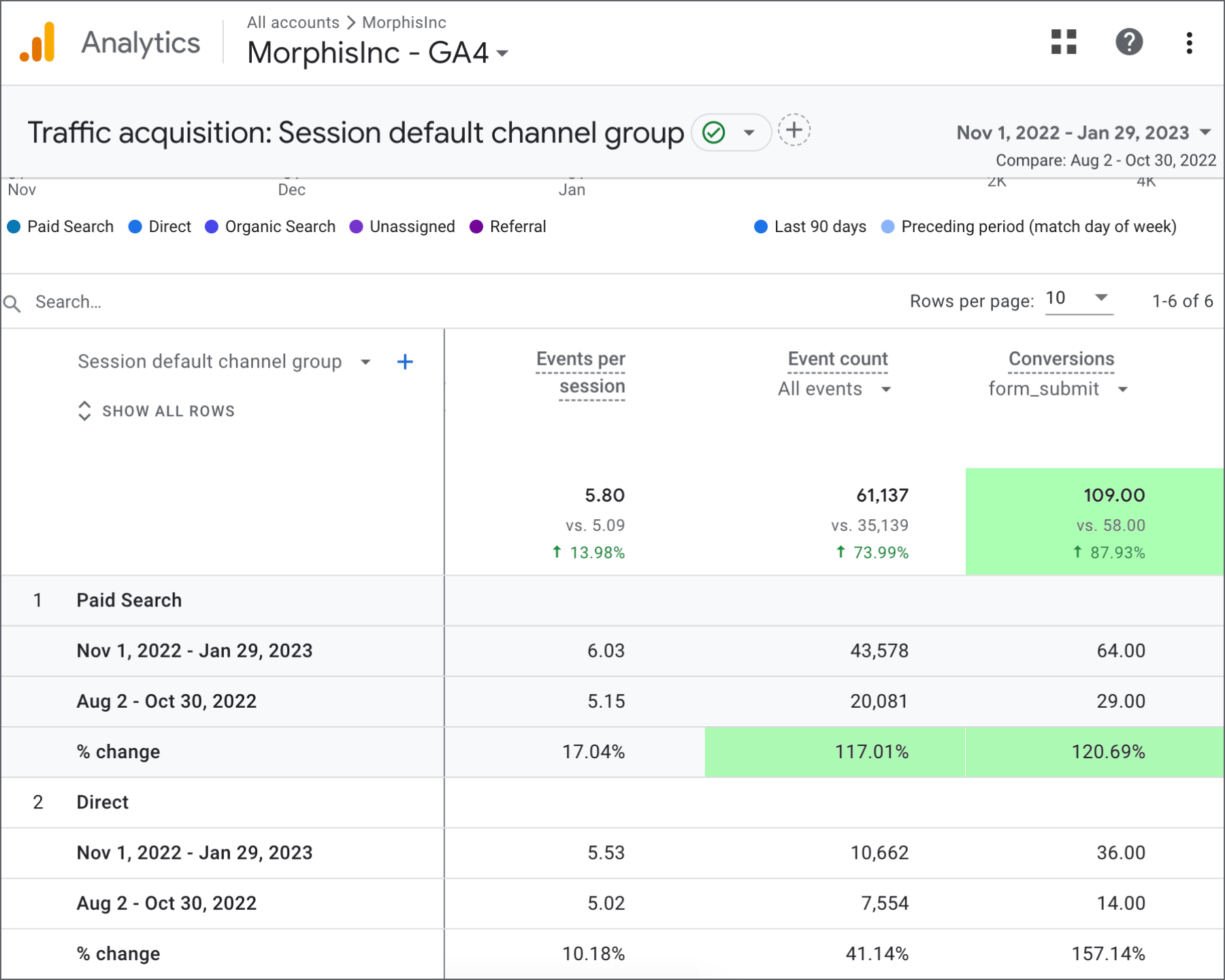1225x980 pixels.
Task: Sort by Conversions column header
Action: [x=1061, y=359]
